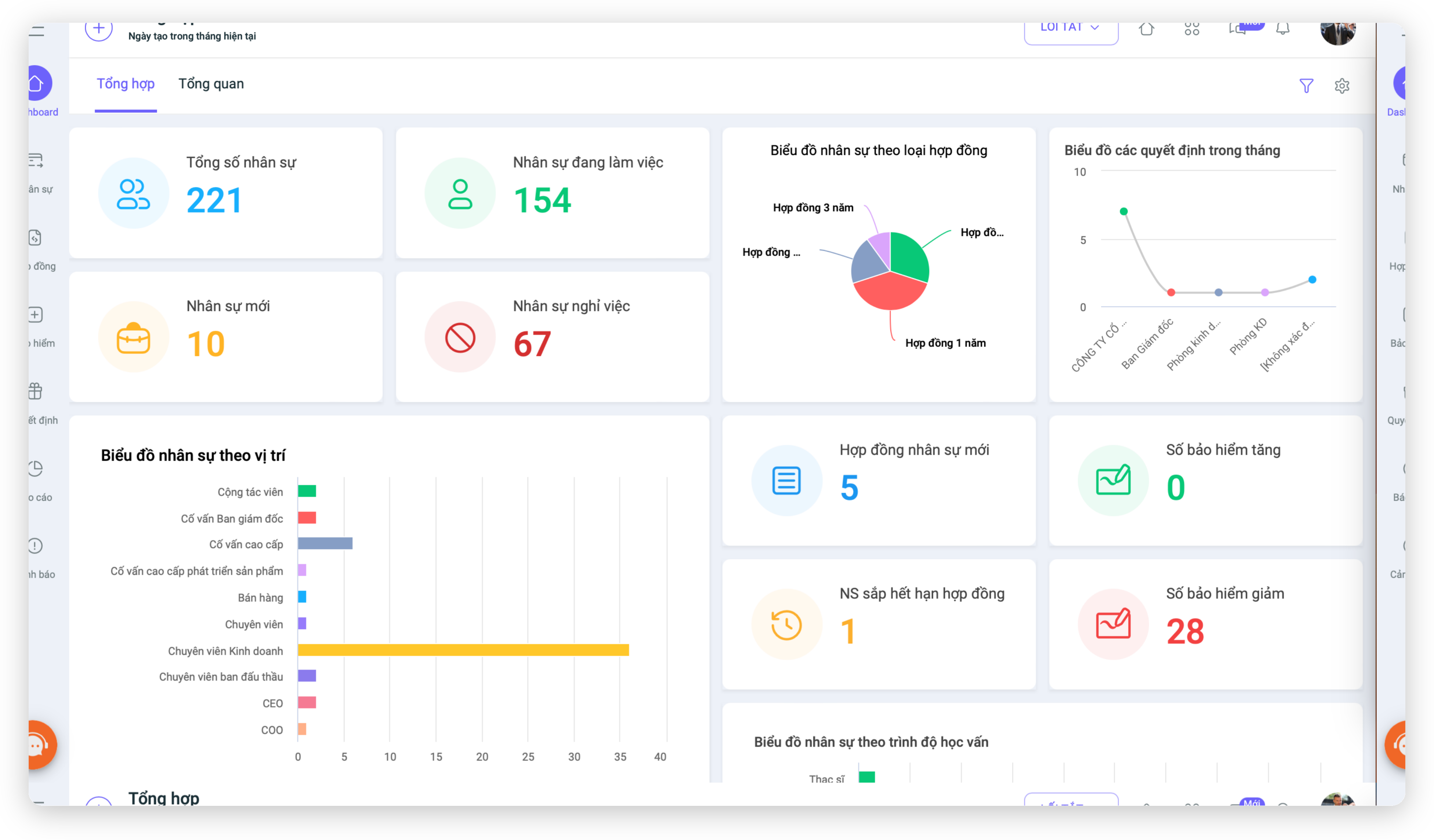Open the notification bell icon

[x=1282, y=29]
